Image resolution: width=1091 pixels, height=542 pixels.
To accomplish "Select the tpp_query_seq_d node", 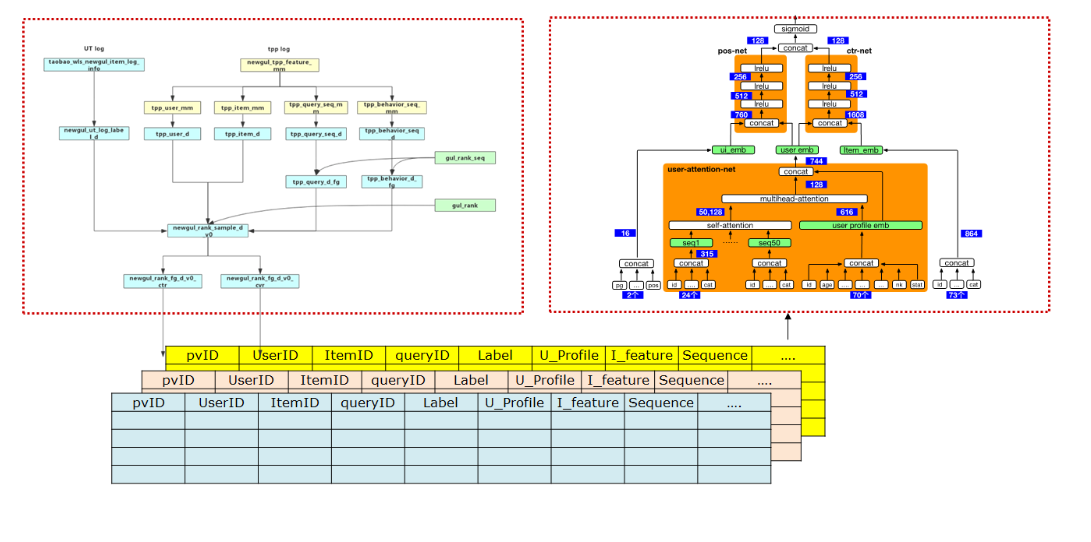I will point(316,132).
